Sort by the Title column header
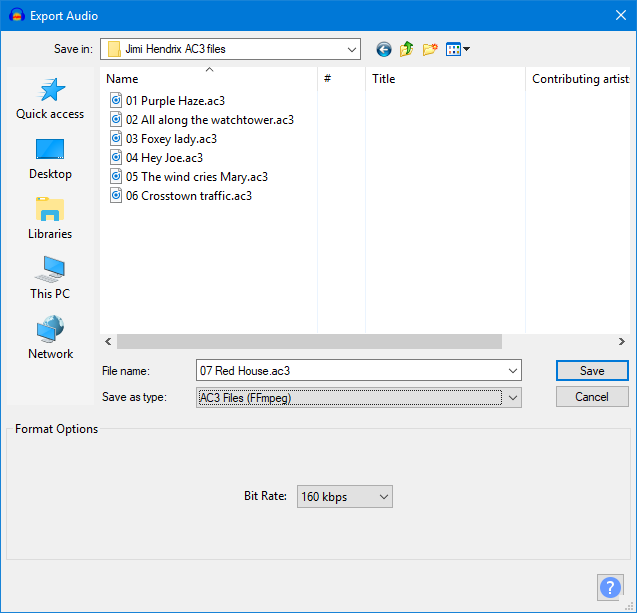This screenshot has width=637, height=613. 445,78
